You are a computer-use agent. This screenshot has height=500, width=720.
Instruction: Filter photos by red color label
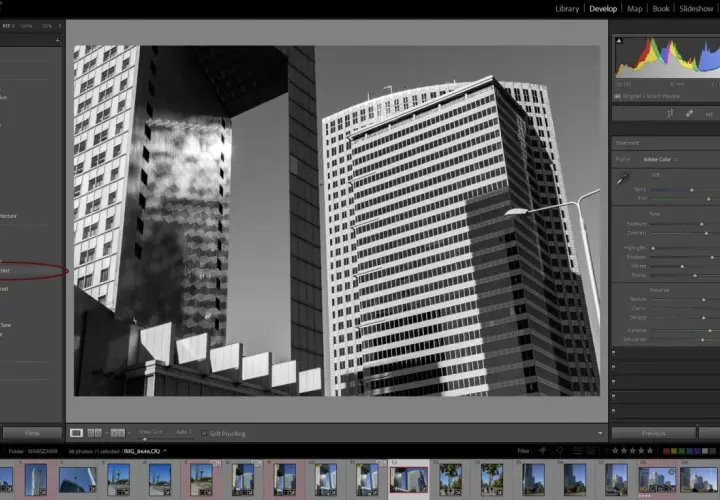click(x=666, y=451)
